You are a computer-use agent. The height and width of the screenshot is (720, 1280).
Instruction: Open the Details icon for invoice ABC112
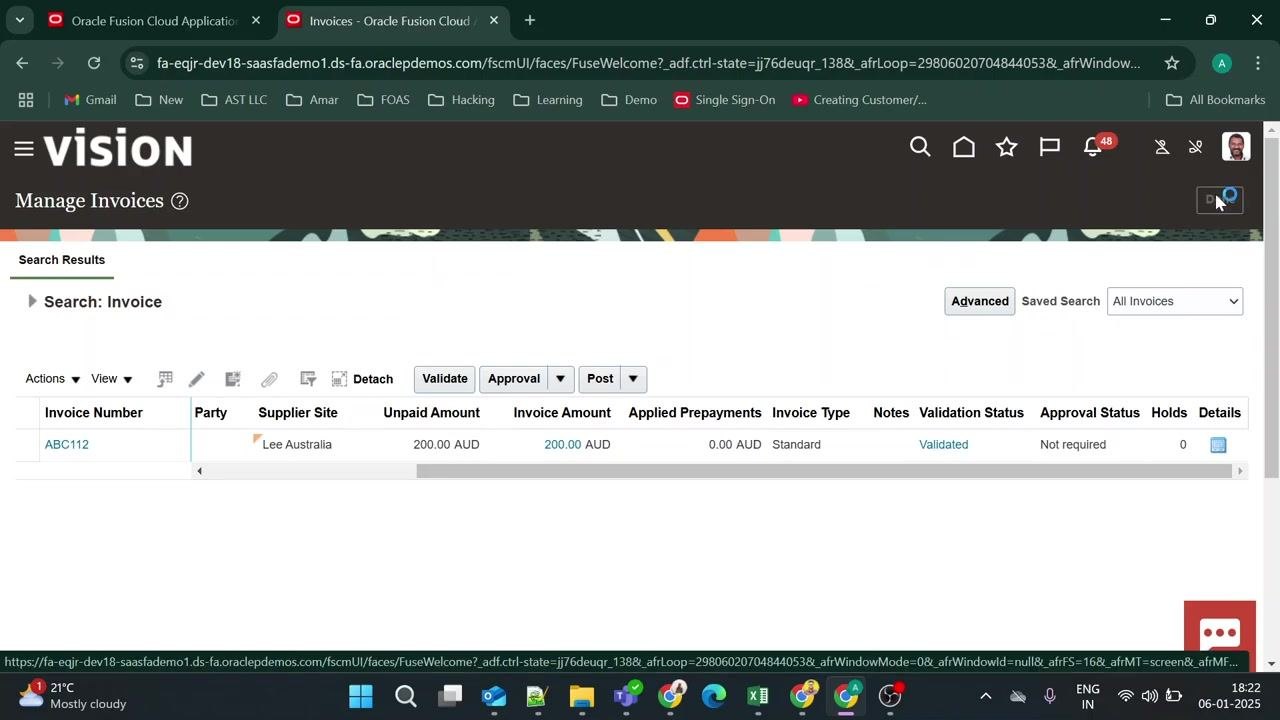pos(1218,445)
